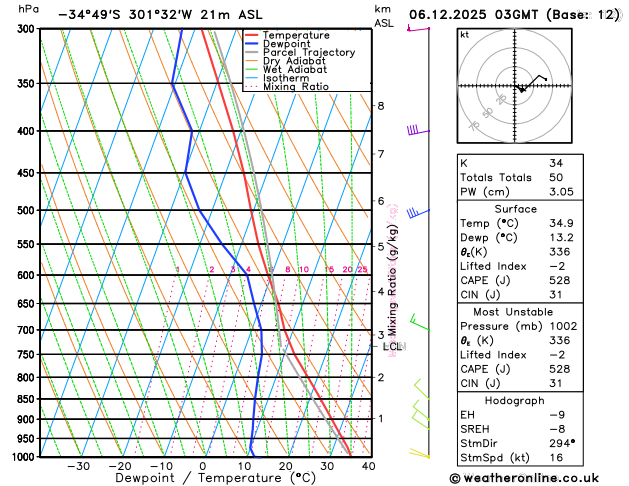Click the 'Isotherm' legend label

(x=286, y=78)
